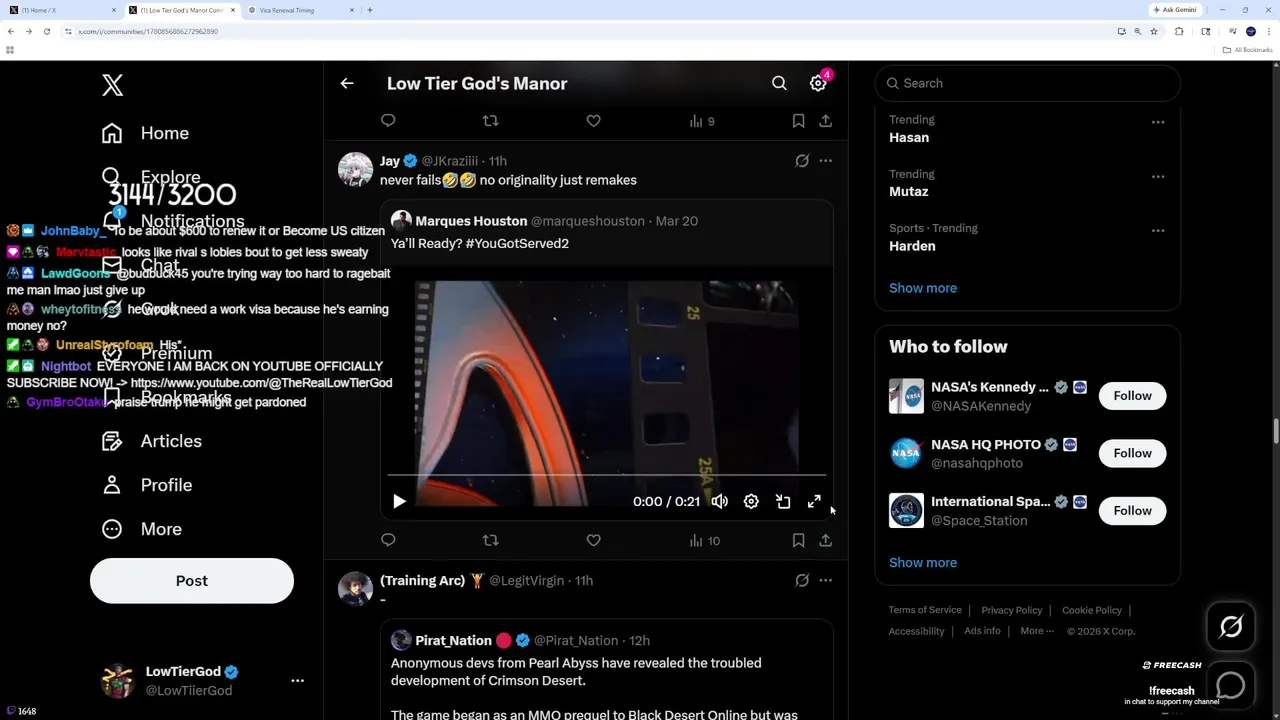Open Articles in the sidebar

coord(151,441)
